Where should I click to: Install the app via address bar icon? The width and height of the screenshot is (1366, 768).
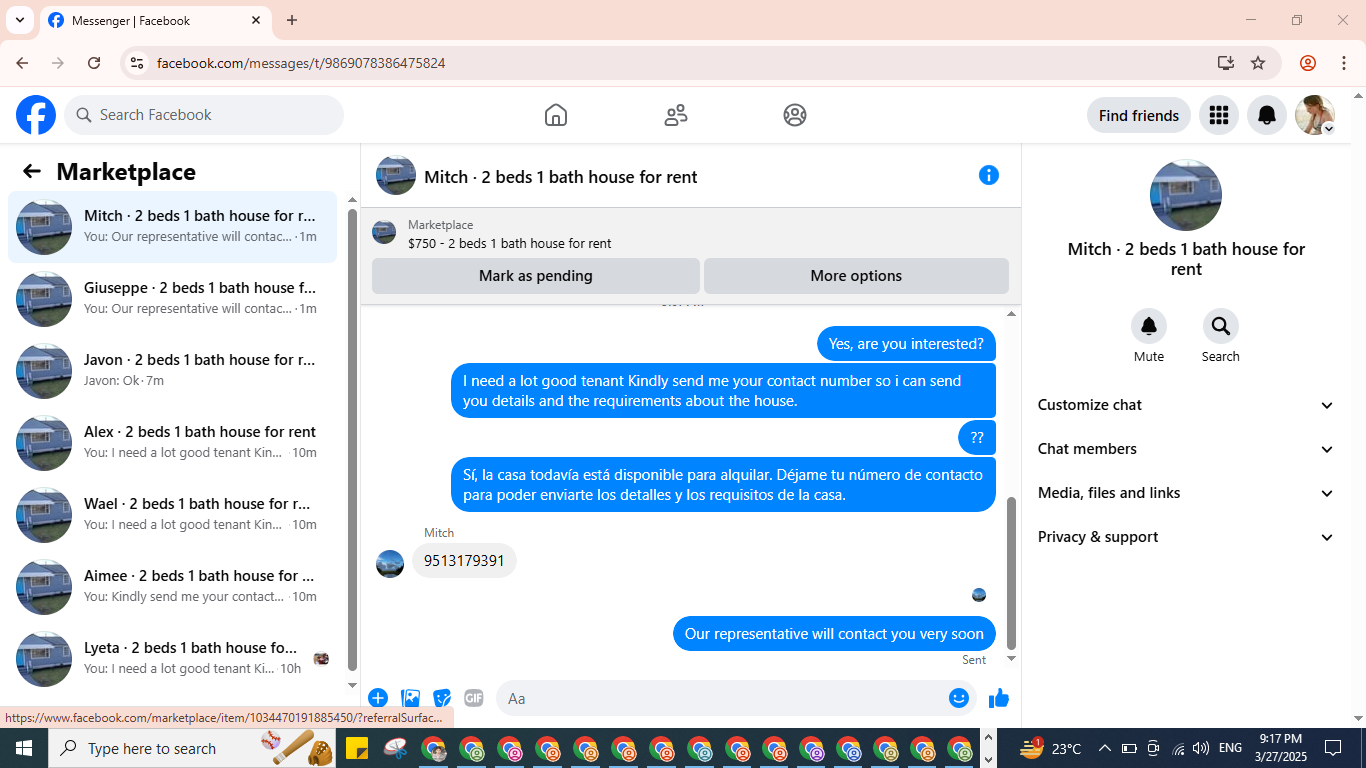pos(1226,63)
